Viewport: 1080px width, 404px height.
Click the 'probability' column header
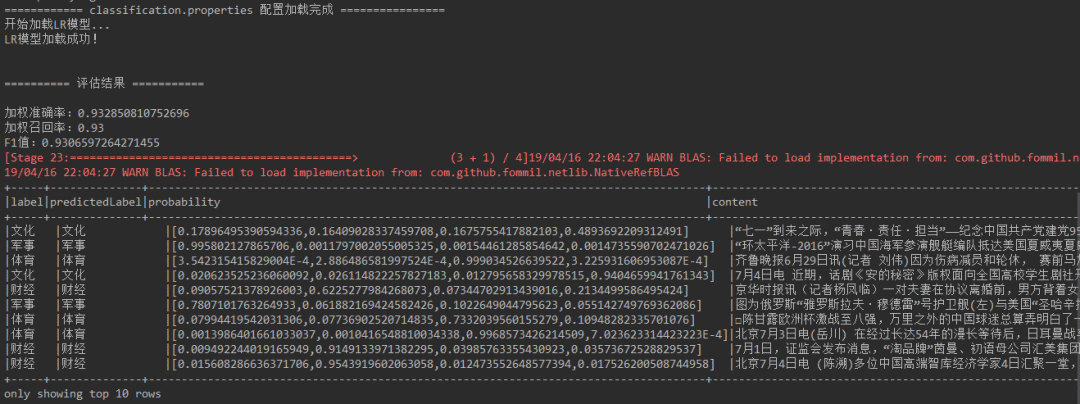[x=185, y=202]
